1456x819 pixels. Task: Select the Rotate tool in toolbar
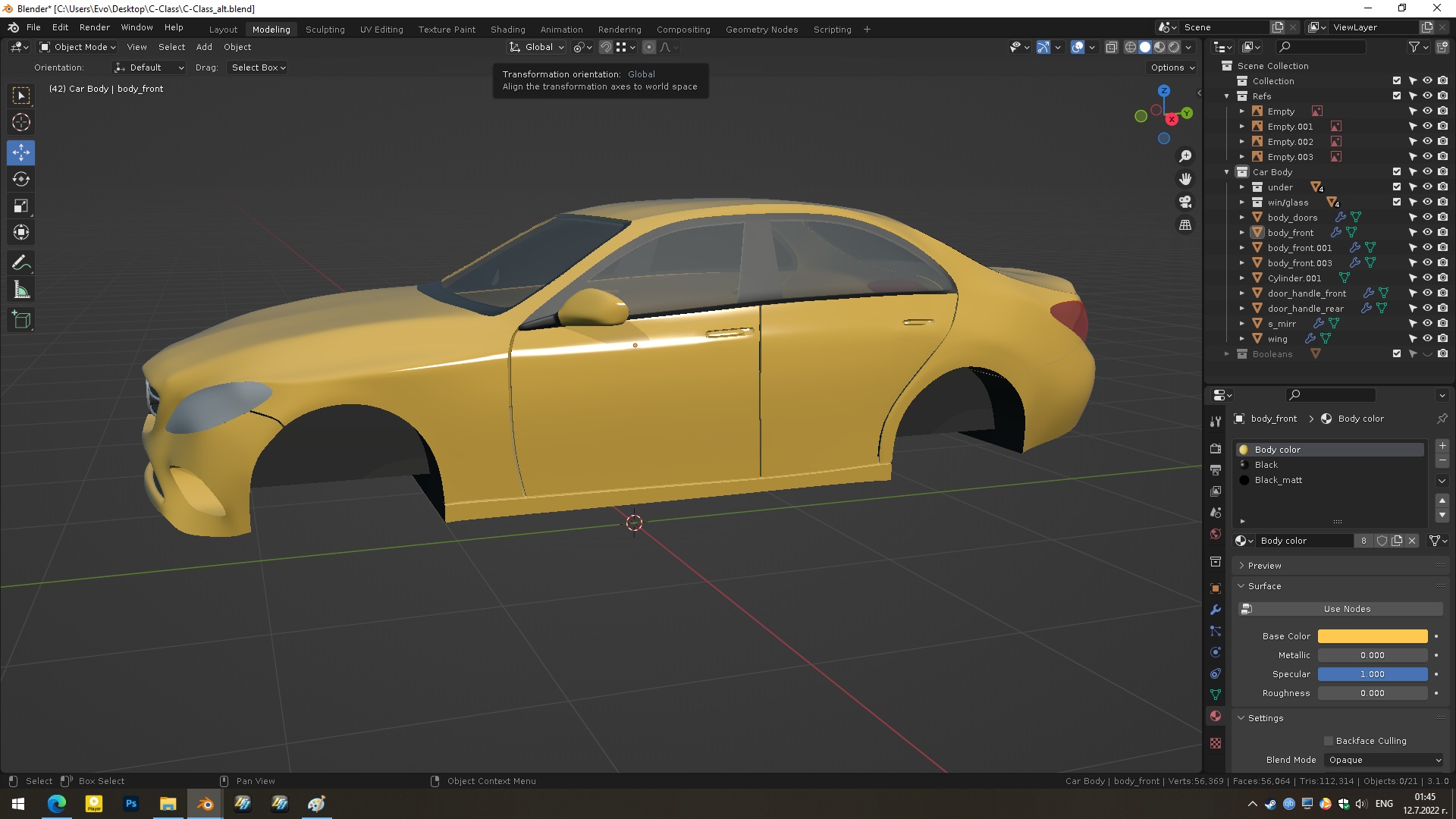(x=21, y=180)
